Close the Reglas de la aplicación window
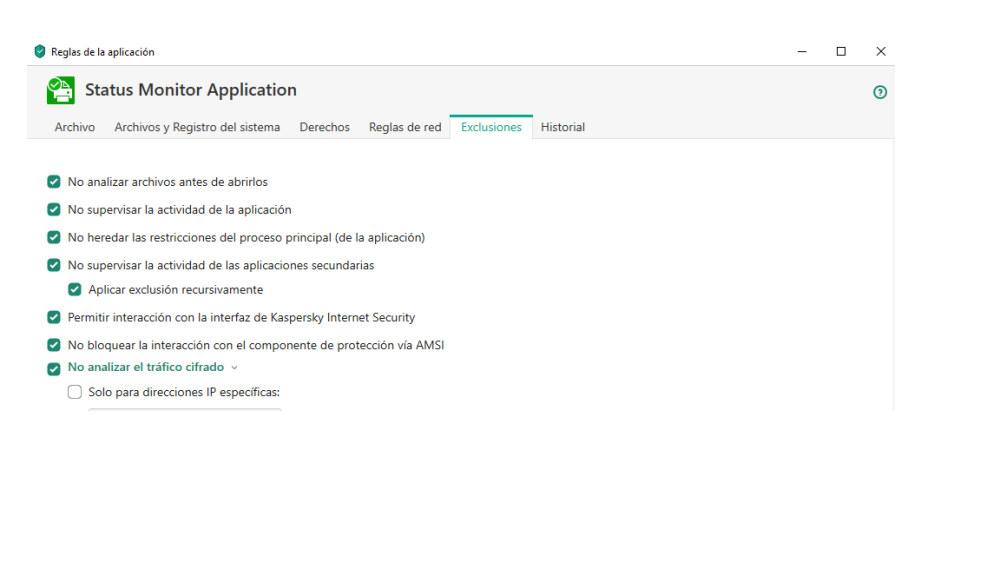This screenshot has height=563, width=1000. point(881,52)
